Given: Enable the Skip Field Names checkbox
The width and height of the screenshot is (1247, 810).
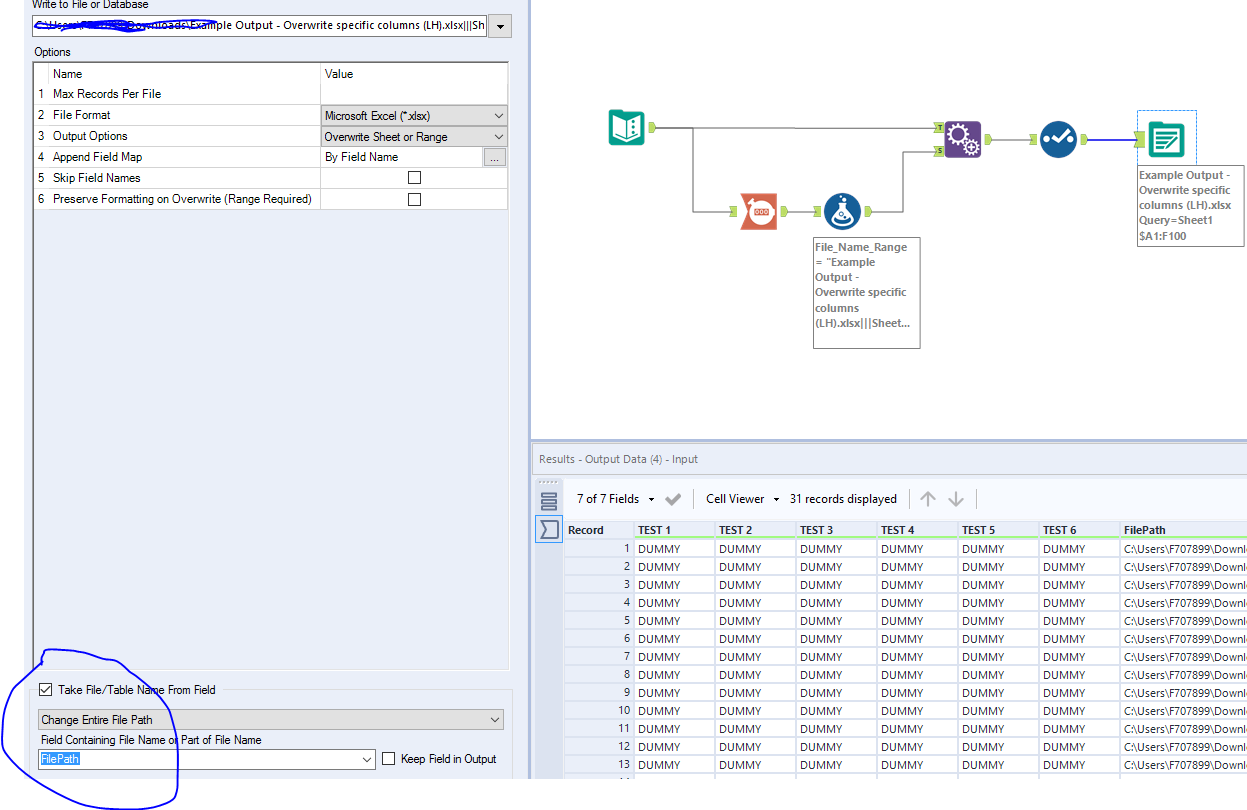Looking at the screenshot, I should point(413,177).
